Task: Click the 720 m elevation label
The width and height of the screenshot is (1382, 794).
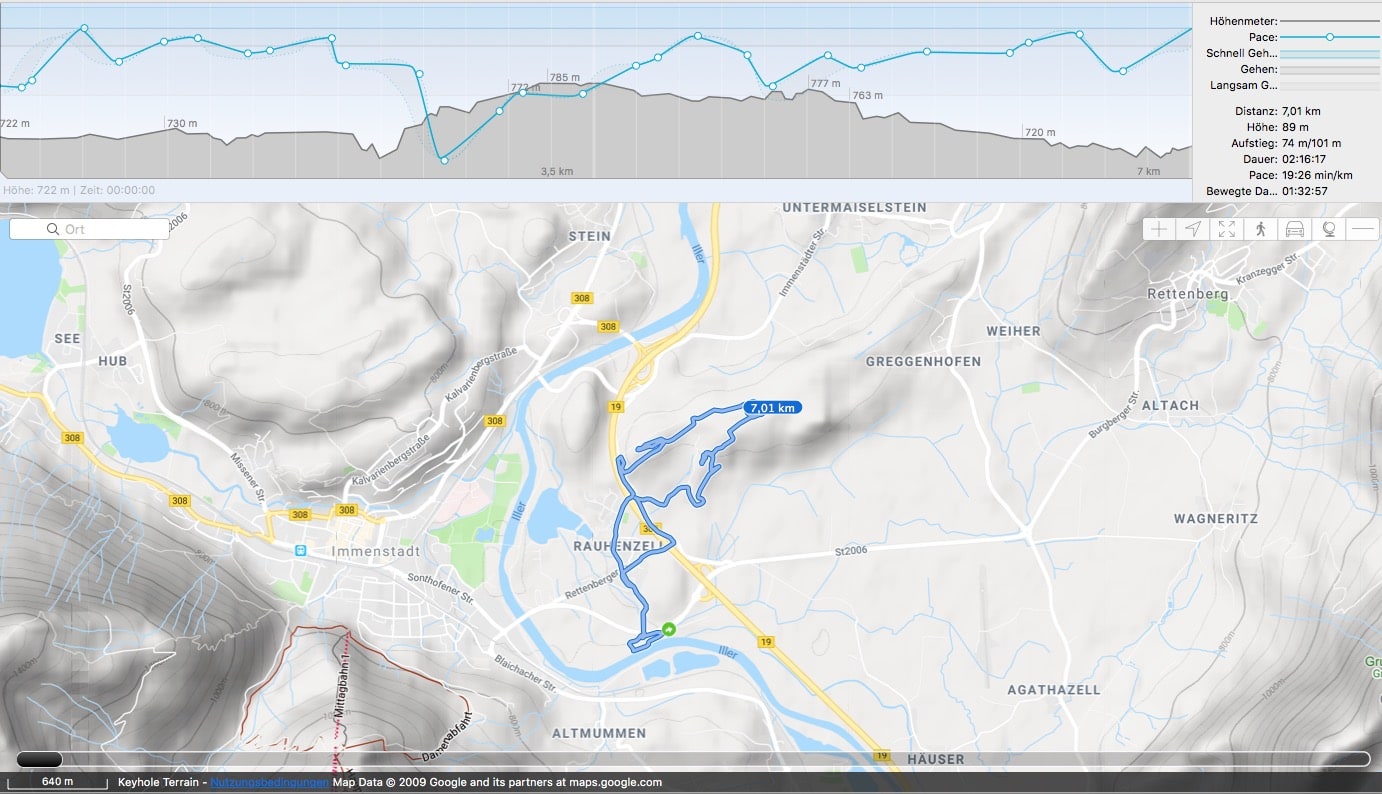Action: click(1040, 132)
